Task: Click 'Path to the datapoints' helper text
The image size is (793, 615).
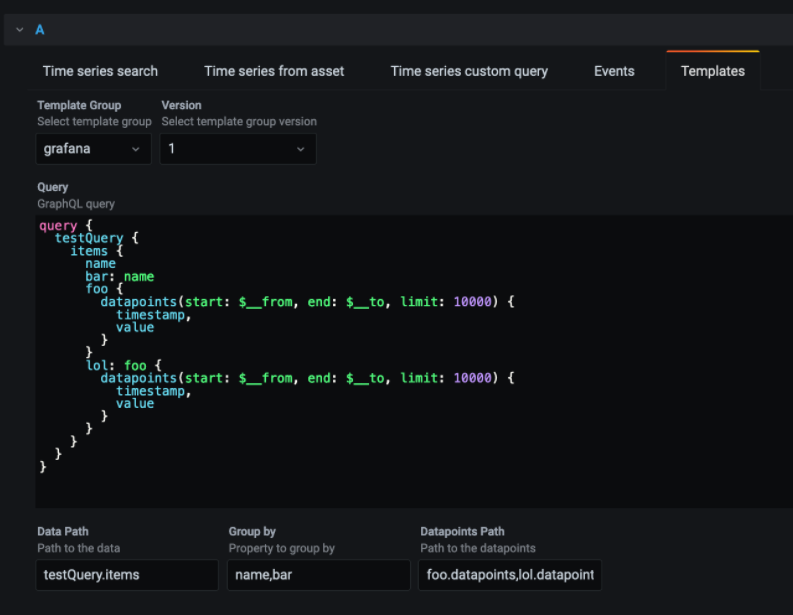Action: pyautogui.click(x=477, y=548)
